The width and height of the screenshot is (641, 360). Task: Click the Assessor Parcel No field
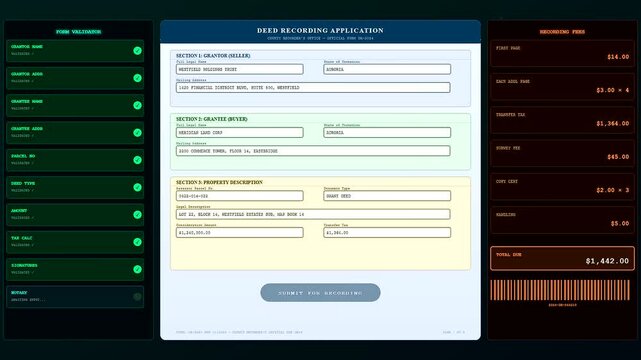240,196
